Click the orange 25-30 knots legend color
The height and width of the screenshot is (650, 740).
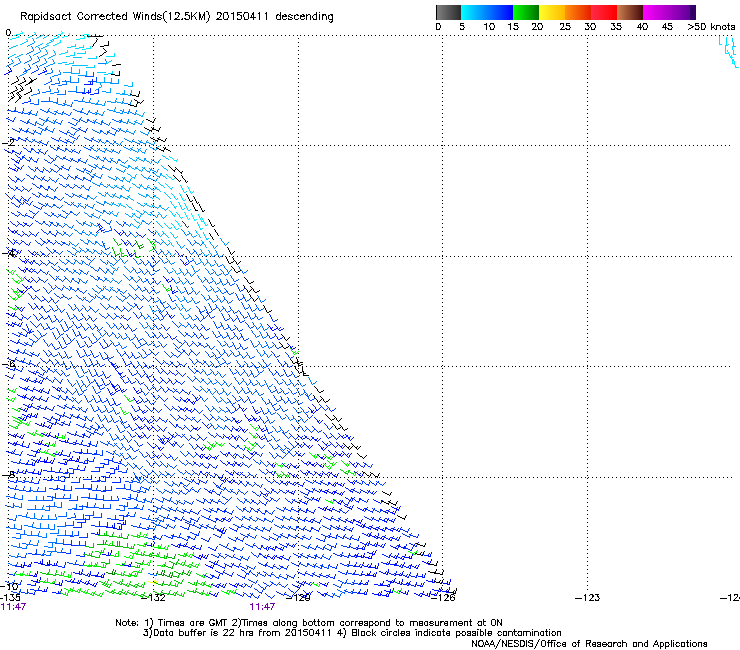click(578, 12)
